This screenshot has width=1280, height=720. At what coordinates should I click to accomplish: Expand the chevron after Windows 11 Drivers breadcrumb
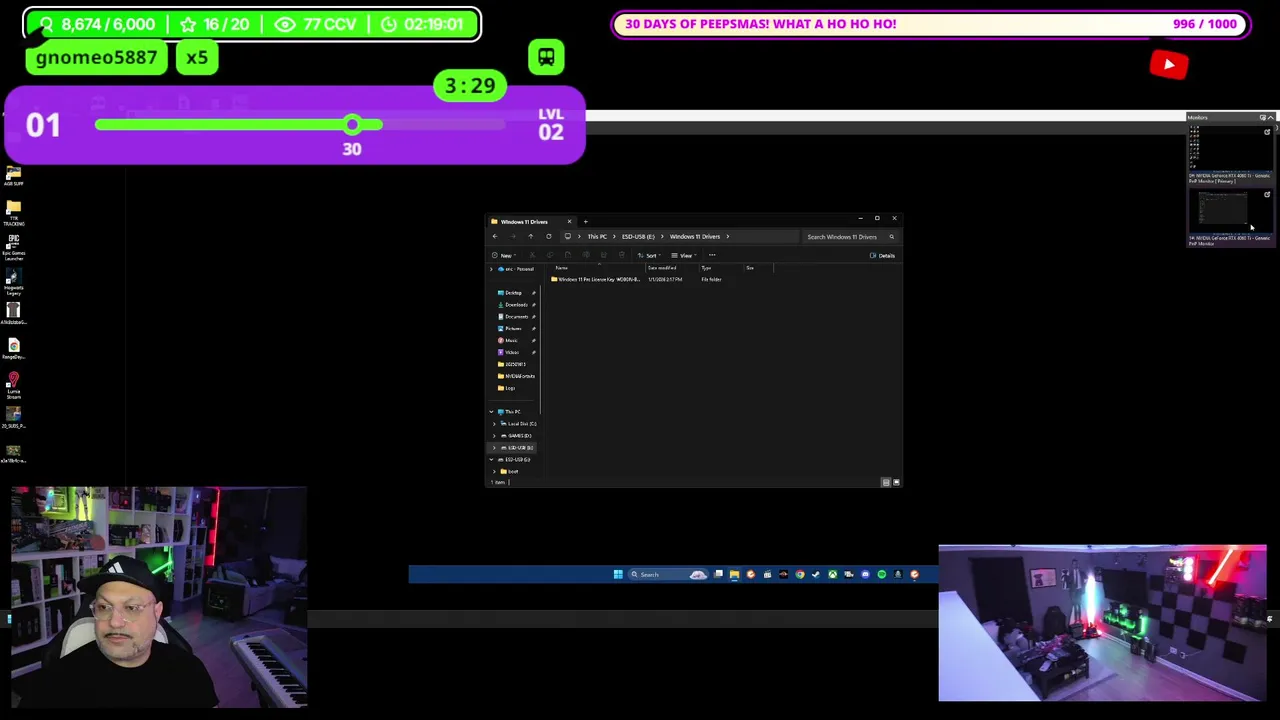point(728,237)
